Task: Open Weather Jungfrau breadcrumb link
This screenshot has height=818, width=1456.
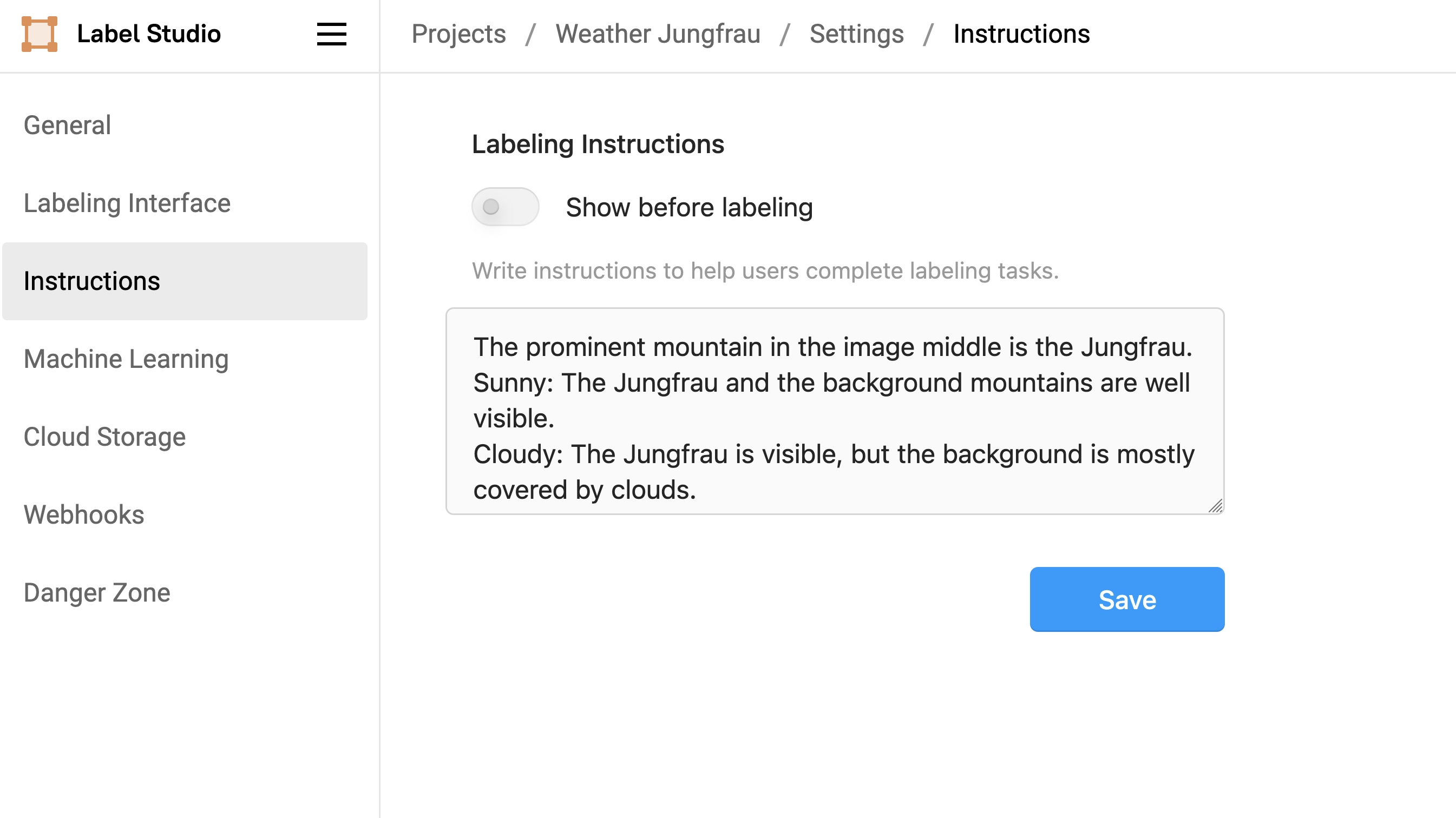Action: click(x=657, y=34)
